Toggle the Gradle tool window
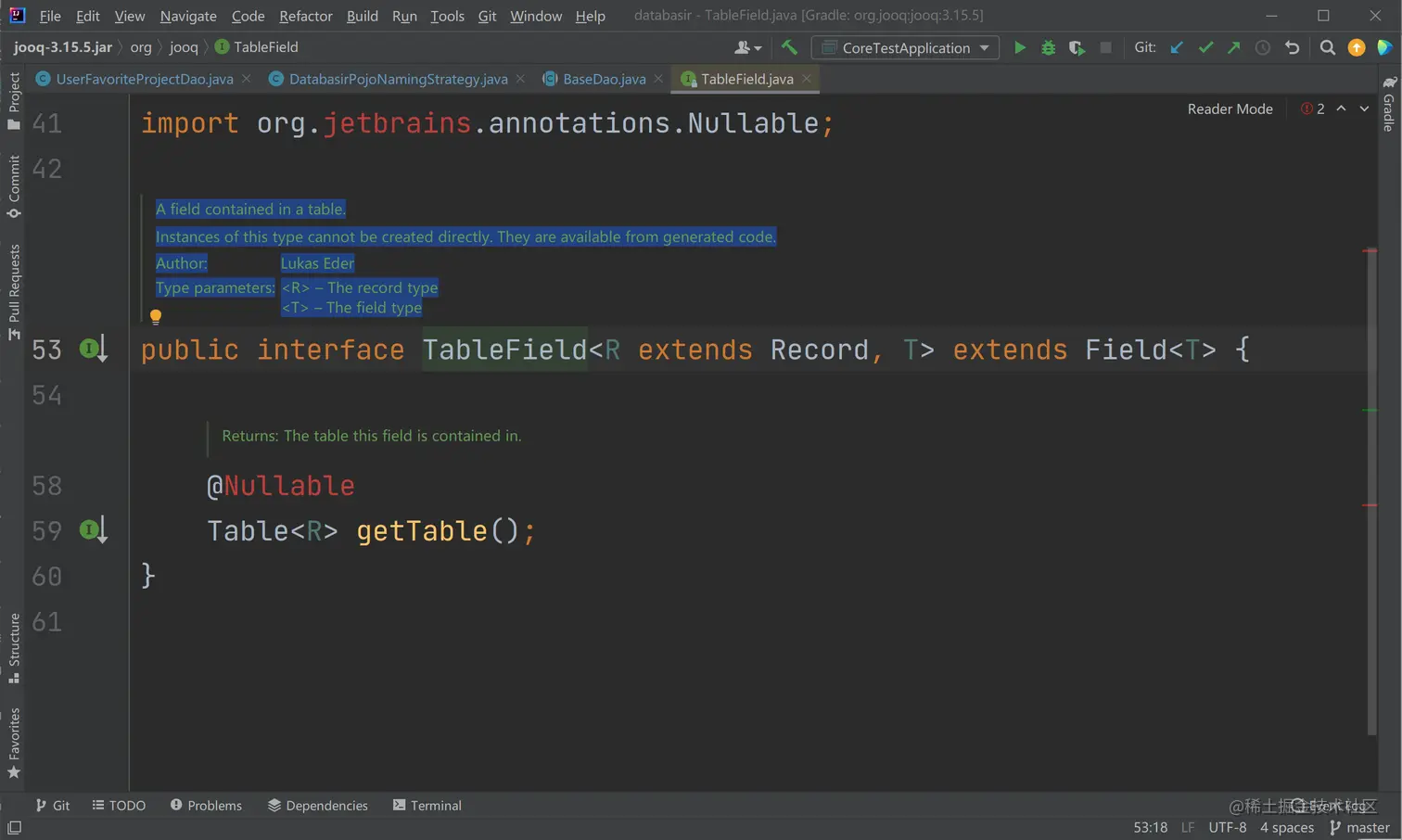This screenshot has width=1402, height=840. (x=1388, y=103)
